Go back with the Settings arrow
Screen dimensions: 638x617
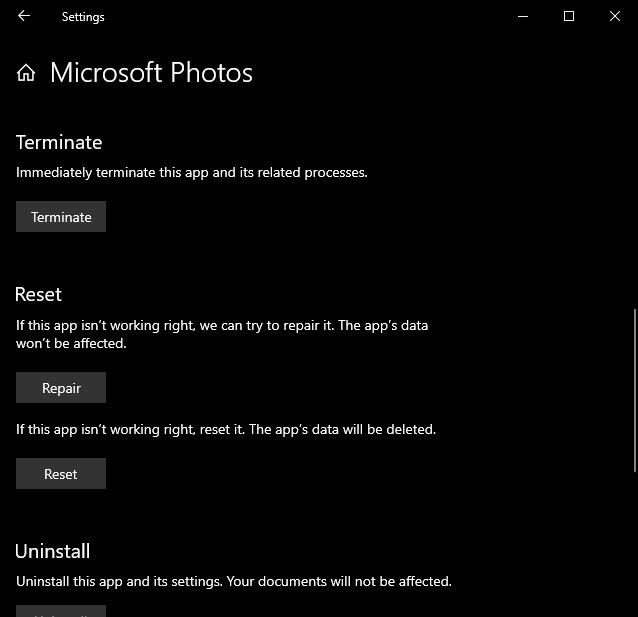[x=24, y=16]
